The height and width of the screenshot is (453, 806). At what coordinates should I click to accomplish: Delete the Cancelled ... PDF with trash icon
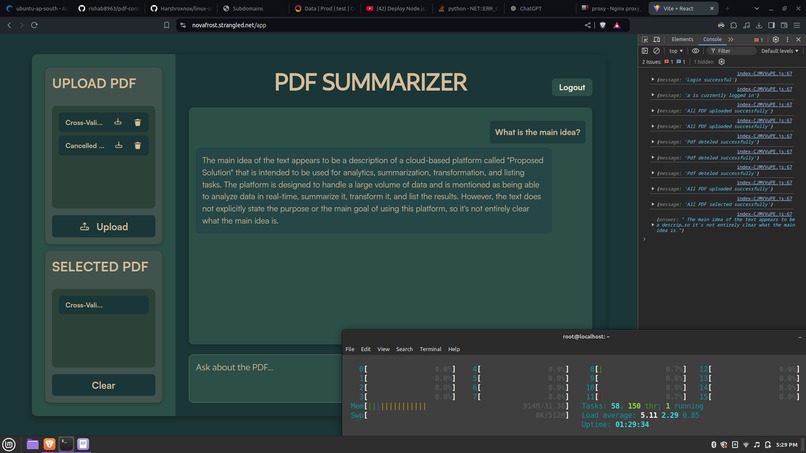138,146
